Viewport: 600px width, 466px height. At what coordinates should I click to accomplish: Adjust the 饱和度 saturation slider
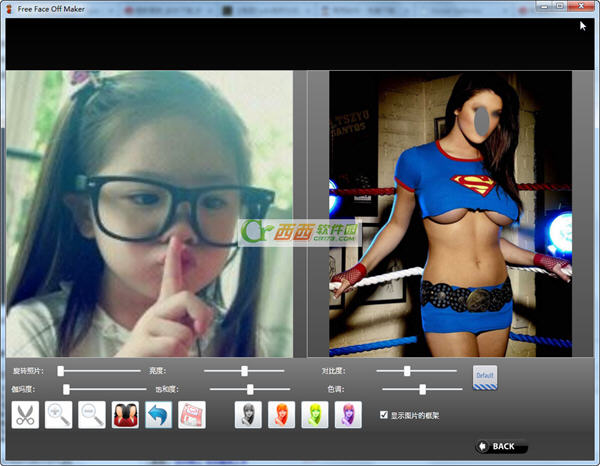(250, 389)
